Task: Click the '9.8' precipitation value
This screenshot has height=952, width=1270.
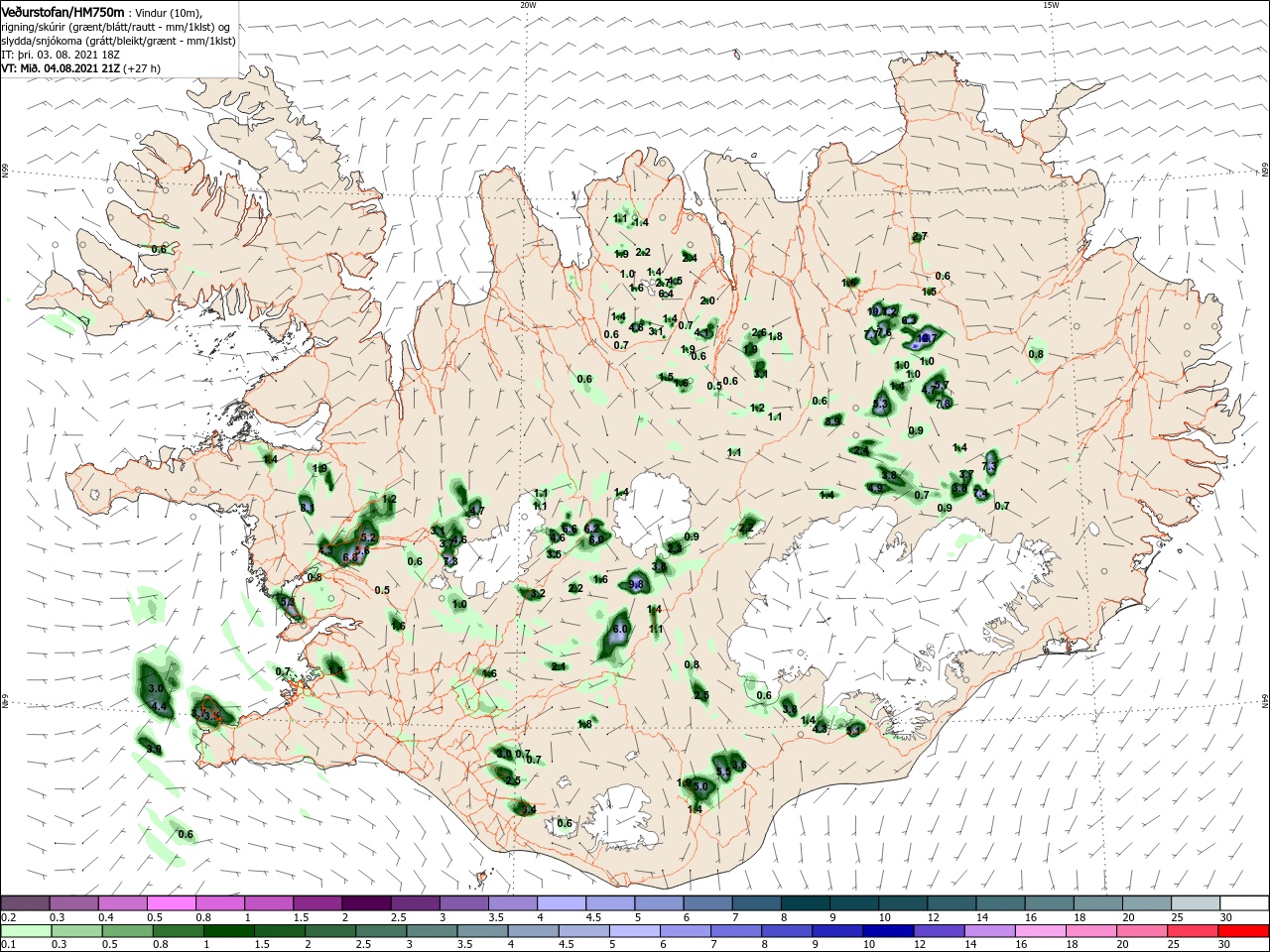Action: (x=636, y=584)
